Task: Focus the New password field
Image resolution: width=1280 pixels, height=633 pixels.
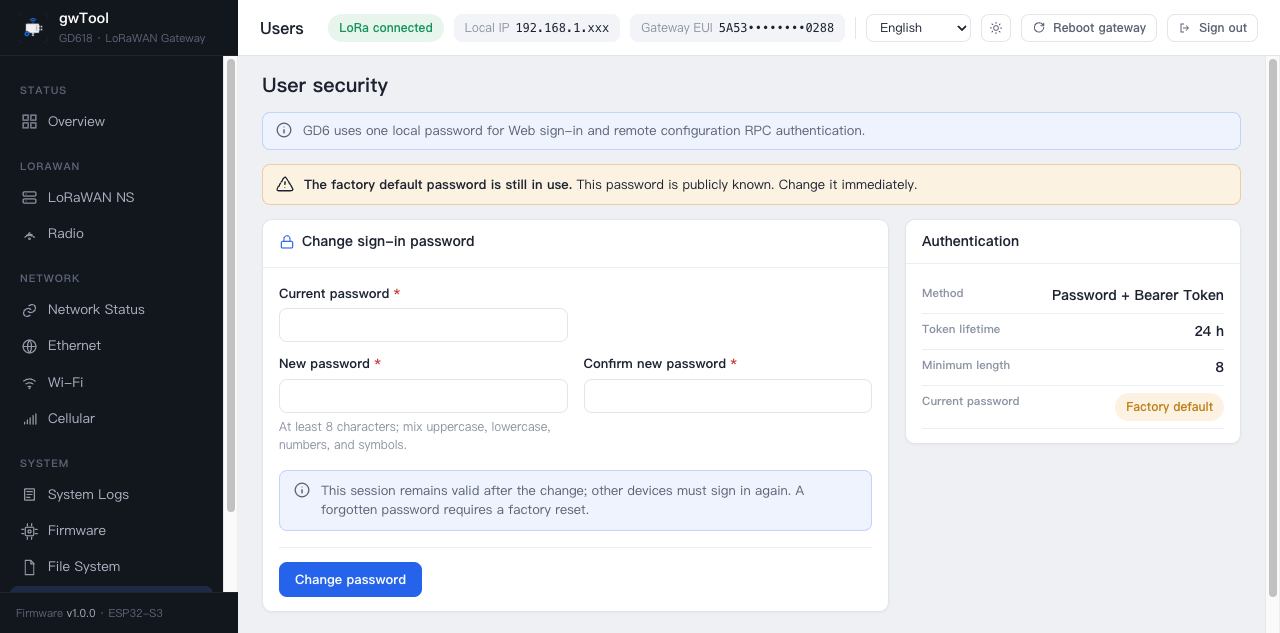Action: [423, 396]
